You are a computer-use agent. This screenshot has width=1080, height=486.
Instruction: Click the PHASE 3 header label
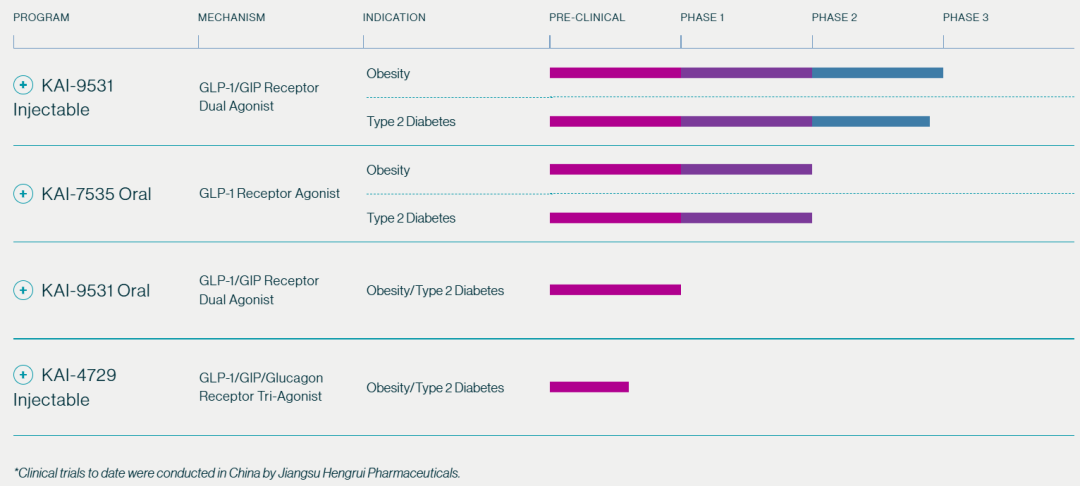[966, 18]
